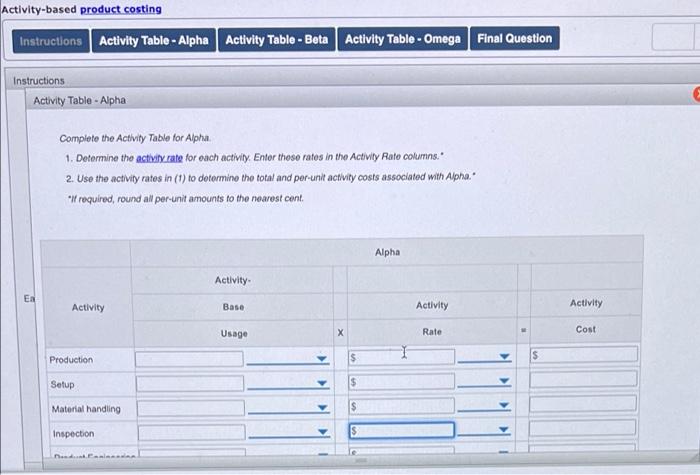Expand Inspection activity rate unit dropdown
The width and height of the screenshot is (700, 475).
(x=484, y=429)
